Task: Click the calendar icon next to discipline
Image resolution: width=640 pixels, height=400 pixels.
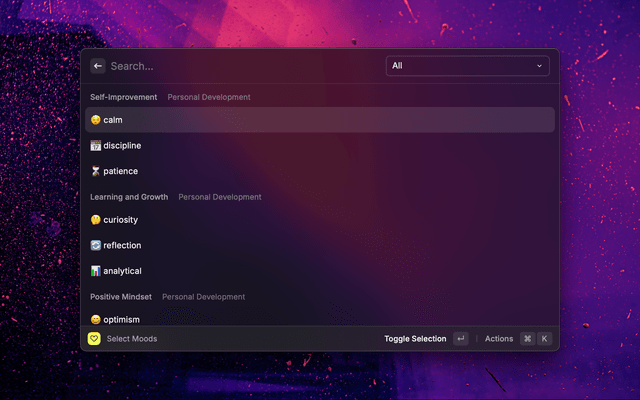Action: tap(96, 146)
